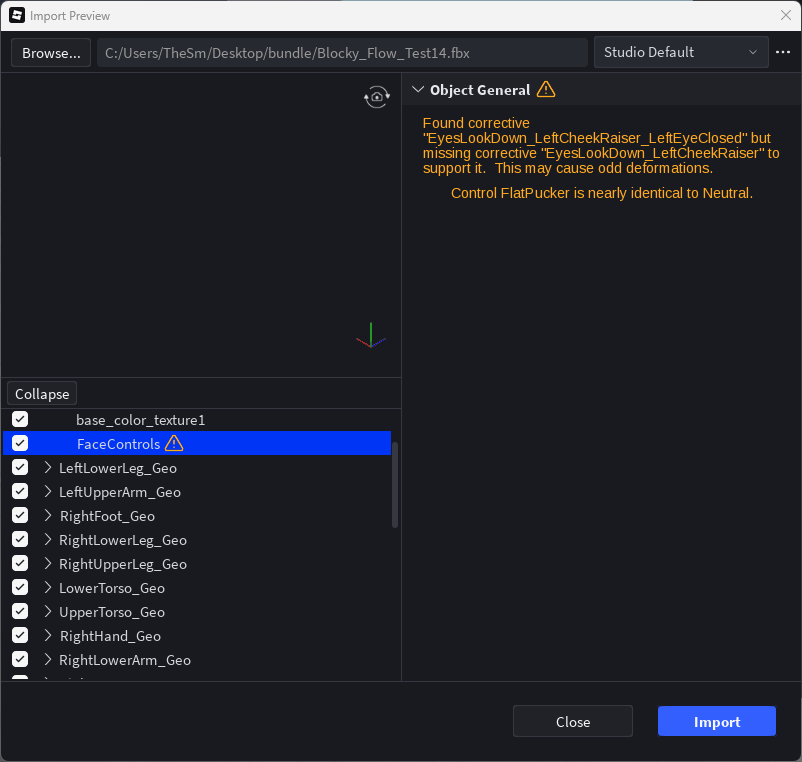Expand the LeftLowerLeg_Geo tree node
Screen dimensions: 802x762
(x=48, y=467)
